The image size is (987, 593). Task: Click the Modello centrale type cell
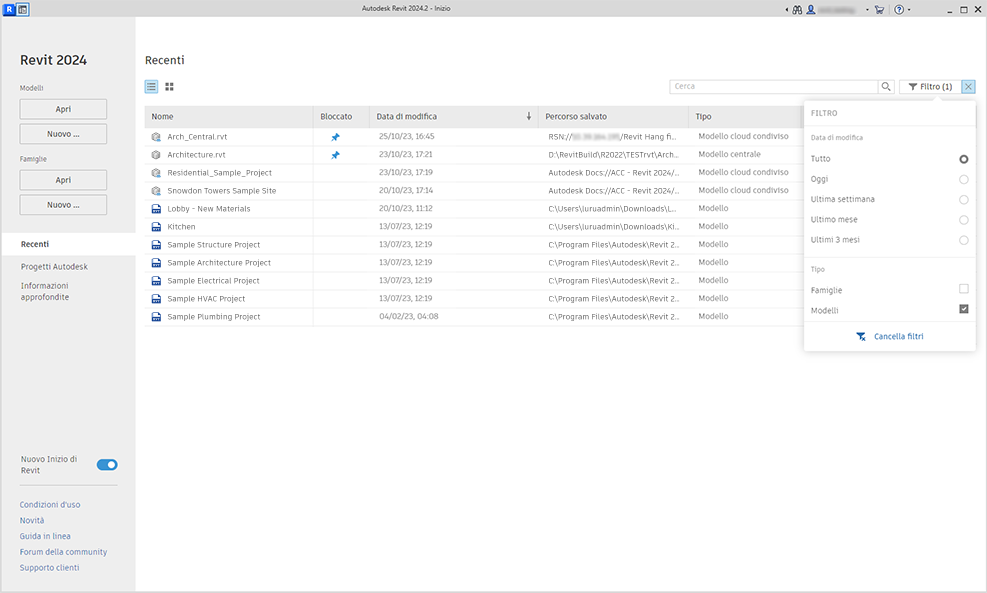[x=729, y=154]
